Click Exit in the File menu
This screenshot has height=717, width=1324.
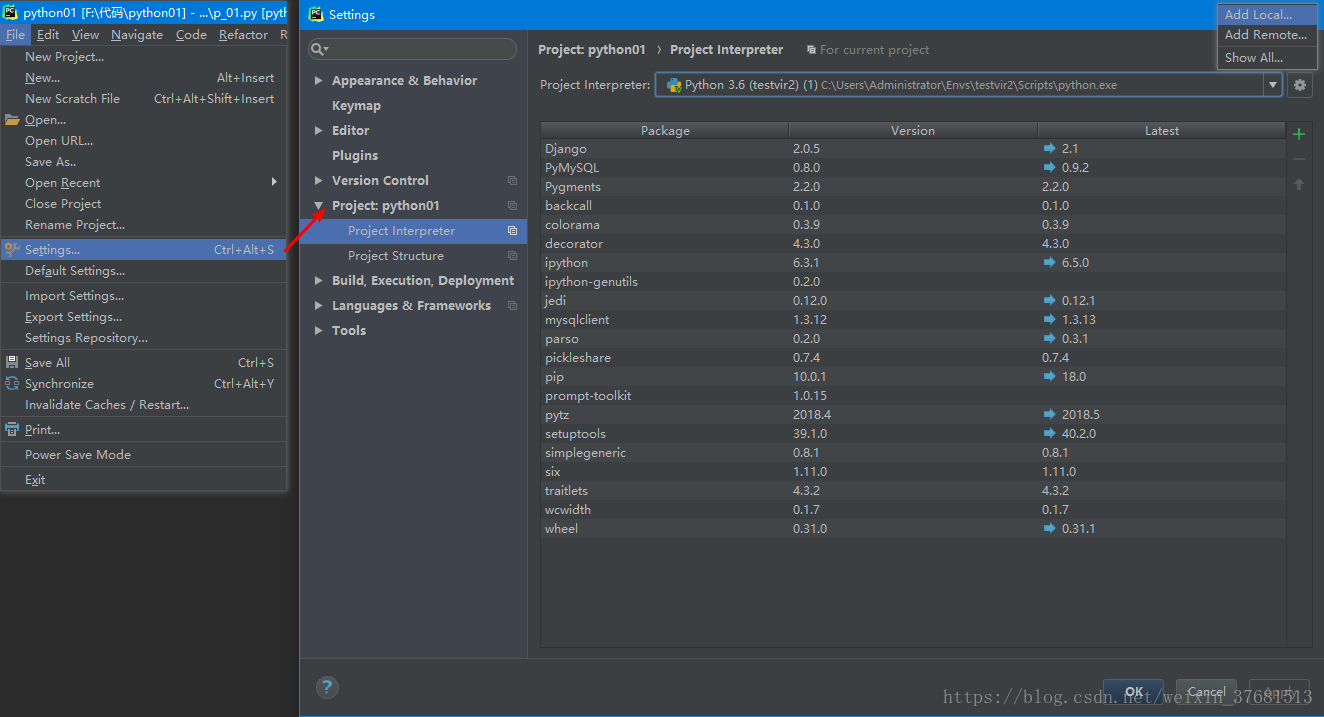pos(143,480)
